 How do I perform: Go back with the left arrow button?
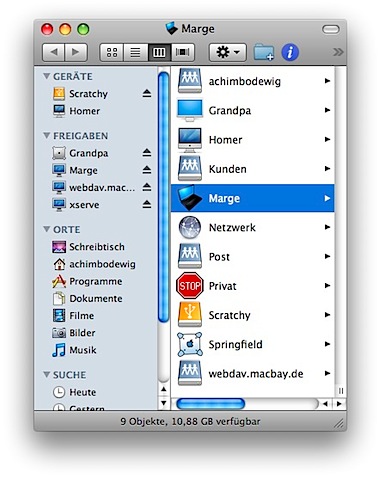(x=54, y=52)
